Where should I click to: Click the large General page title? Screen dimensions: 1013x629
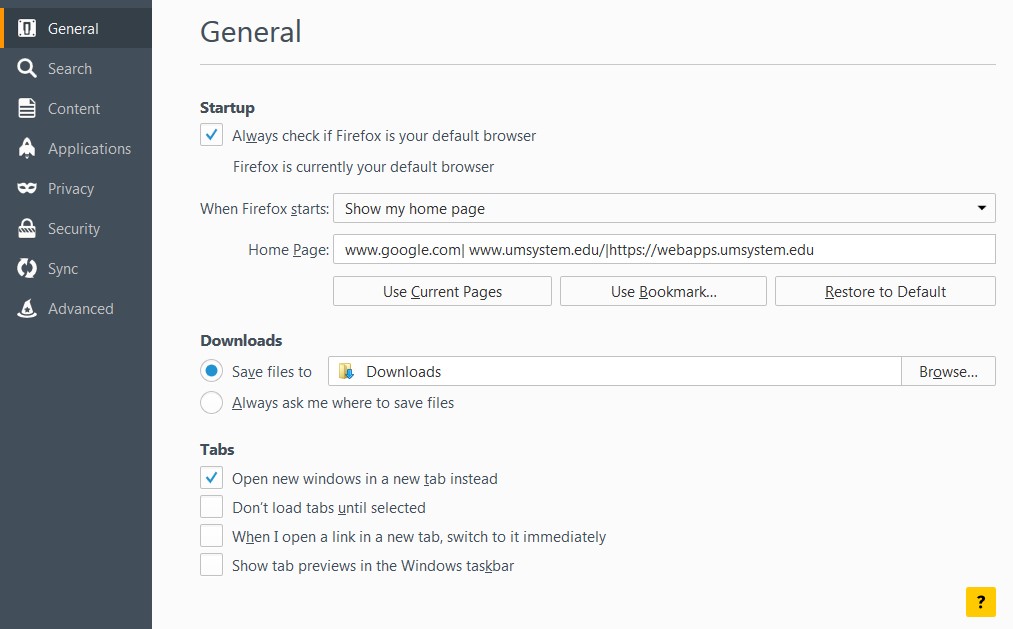pos(251,32)
